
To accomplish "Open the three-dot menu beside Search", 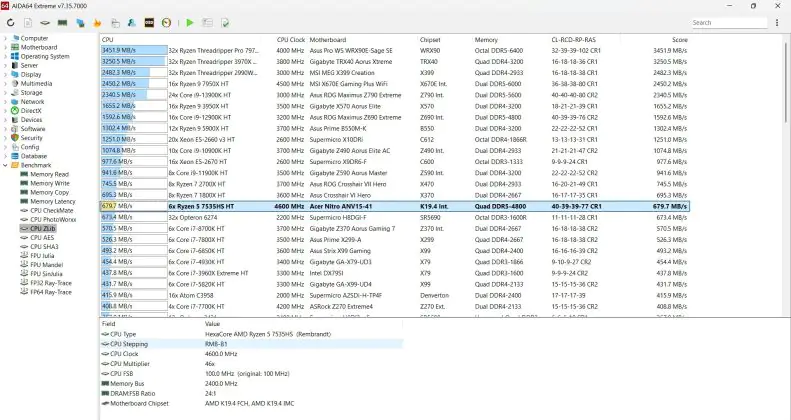I will click(x=777, y=23).
